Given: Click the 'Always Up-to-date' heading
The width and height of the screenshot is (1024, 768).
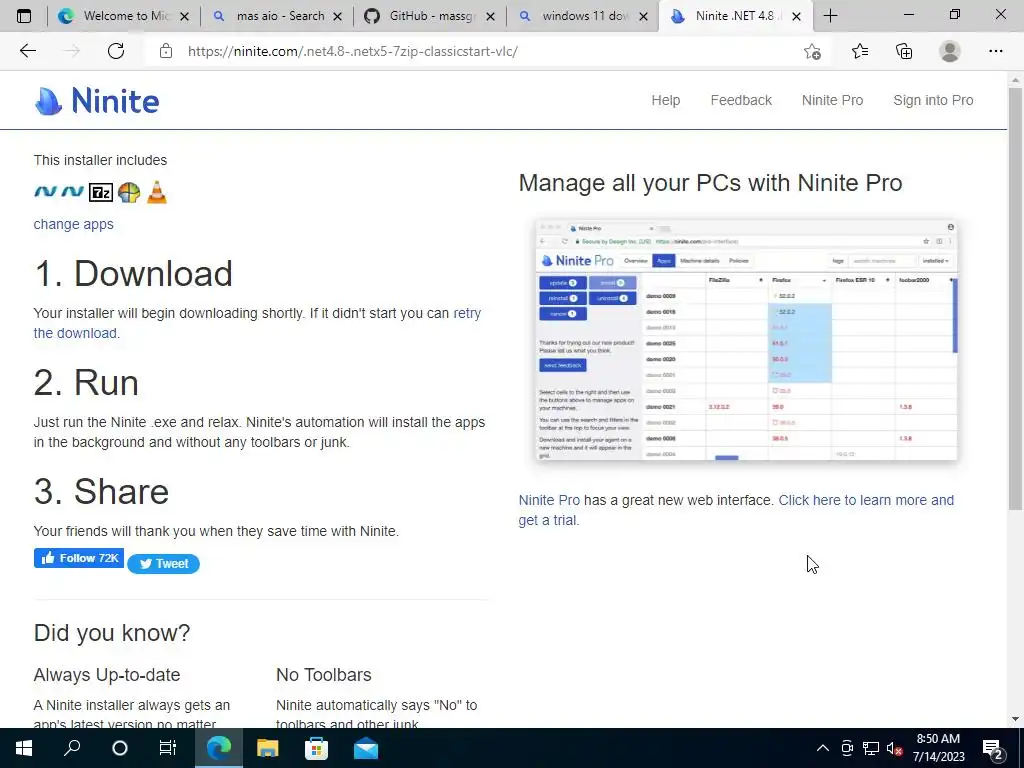Looking at the screenshot, I should pyautogui.click(x=107, y=675).
